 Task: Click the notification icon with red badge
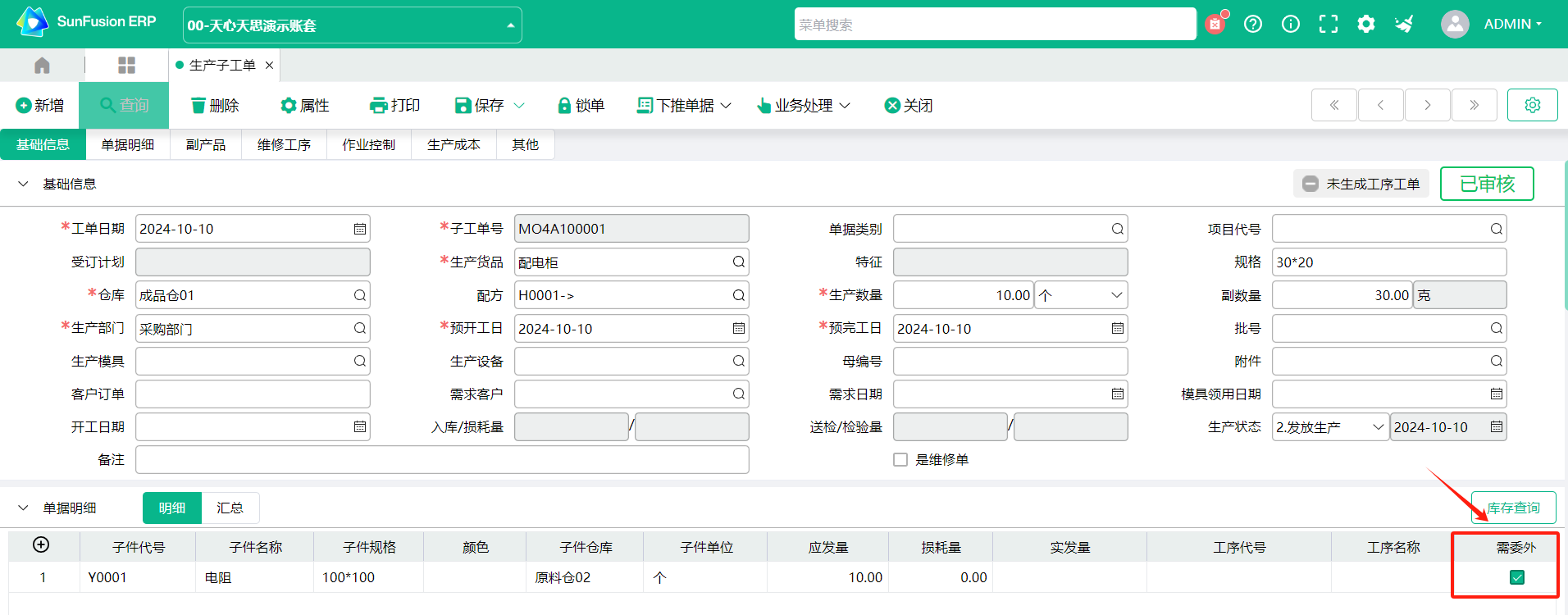pos(1215,25)
